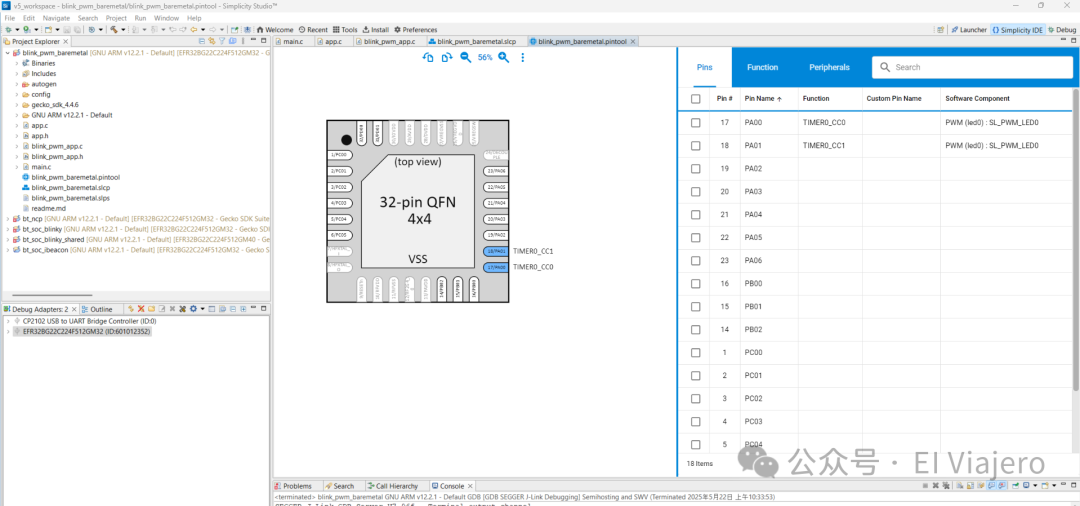The image size is (1080, 506).
Task: Open Tools from the toolbar
Action: (x=345, y=30)
